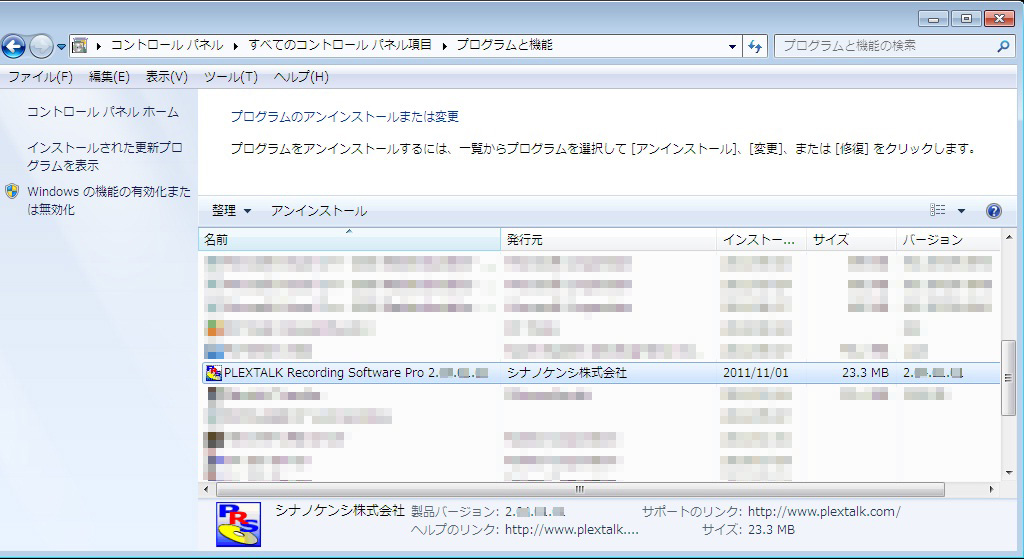Click the Forward navigation arrow

coord(41,46)
